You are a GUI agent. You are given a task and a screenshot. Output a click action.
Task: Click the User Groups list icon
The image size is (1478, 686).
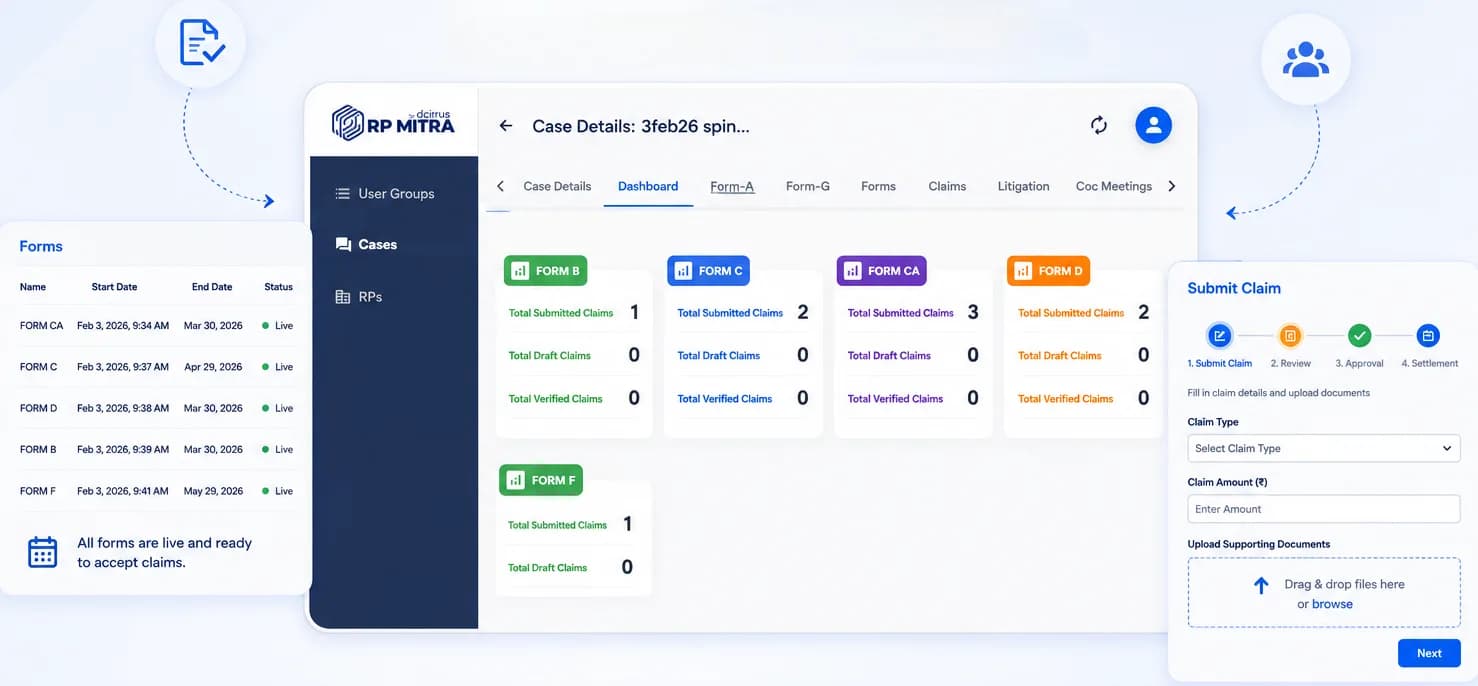point(342,194)
